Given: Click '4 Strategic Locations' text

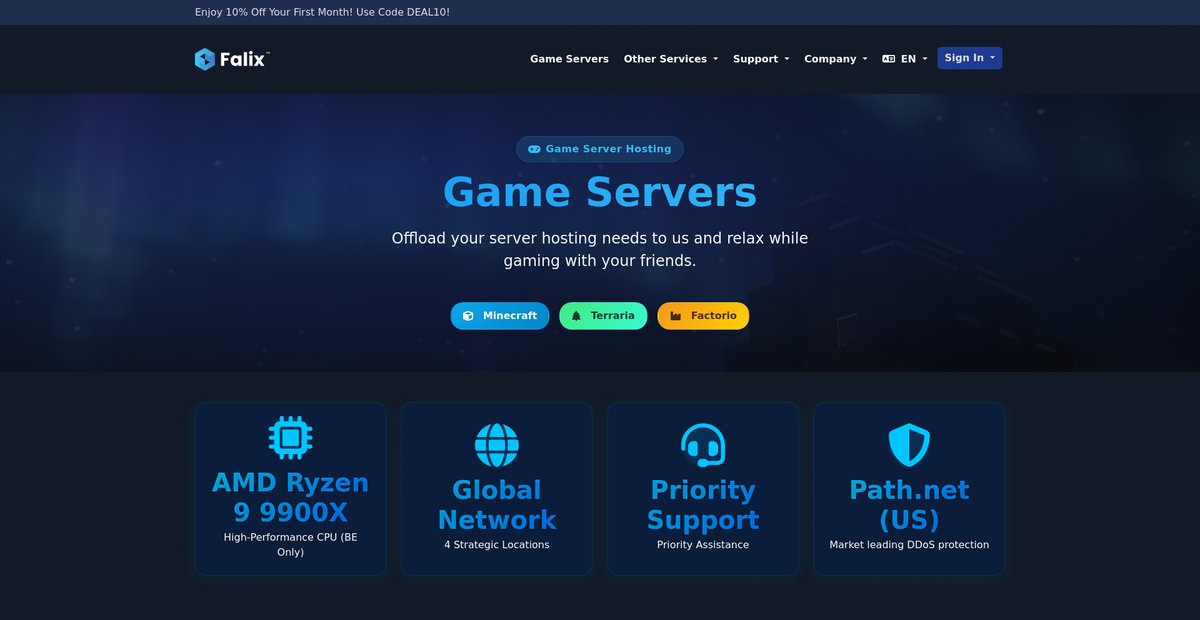Looking at the screenshot, I should point(497,545).
